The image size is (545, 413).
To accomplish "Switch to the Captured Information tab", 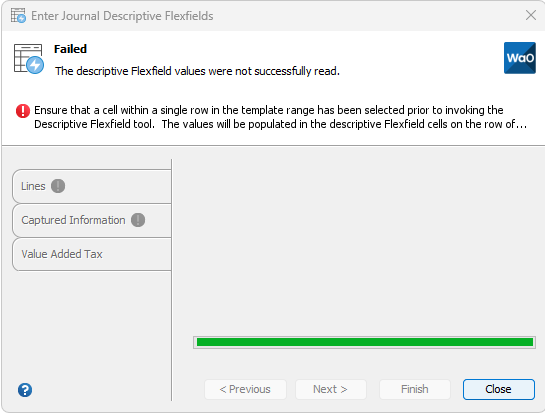I will point(92,220).
